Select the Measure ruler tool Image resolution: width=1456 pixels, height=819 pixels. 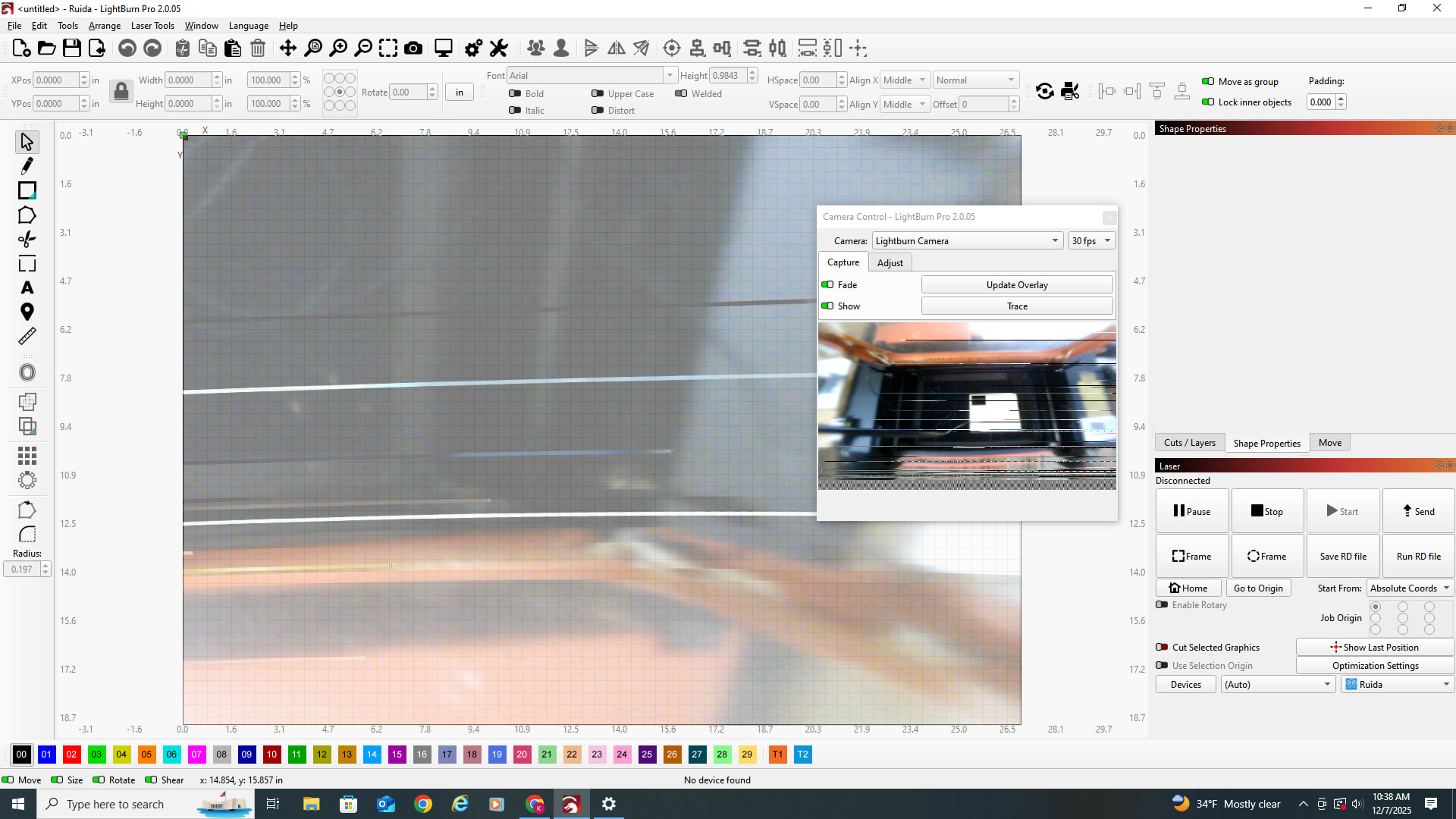(27, 336)
